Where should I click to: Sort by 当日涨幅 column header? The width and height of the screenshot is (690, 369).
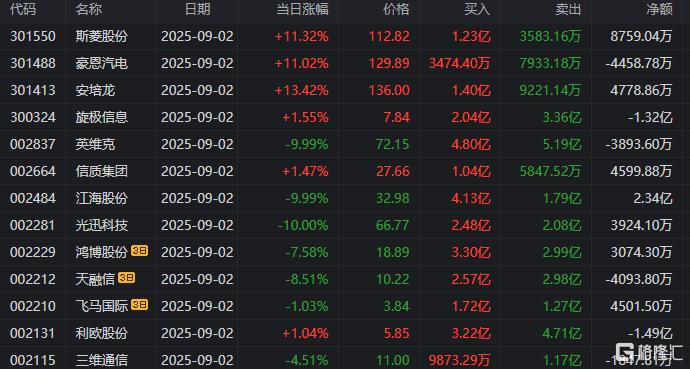click(x=302, y=9)
